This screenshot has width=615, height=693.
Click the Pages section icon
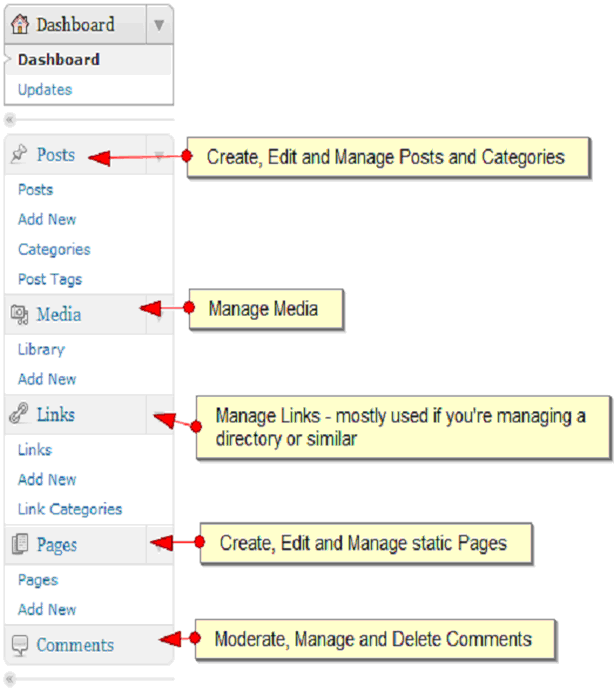pos(20,545)
